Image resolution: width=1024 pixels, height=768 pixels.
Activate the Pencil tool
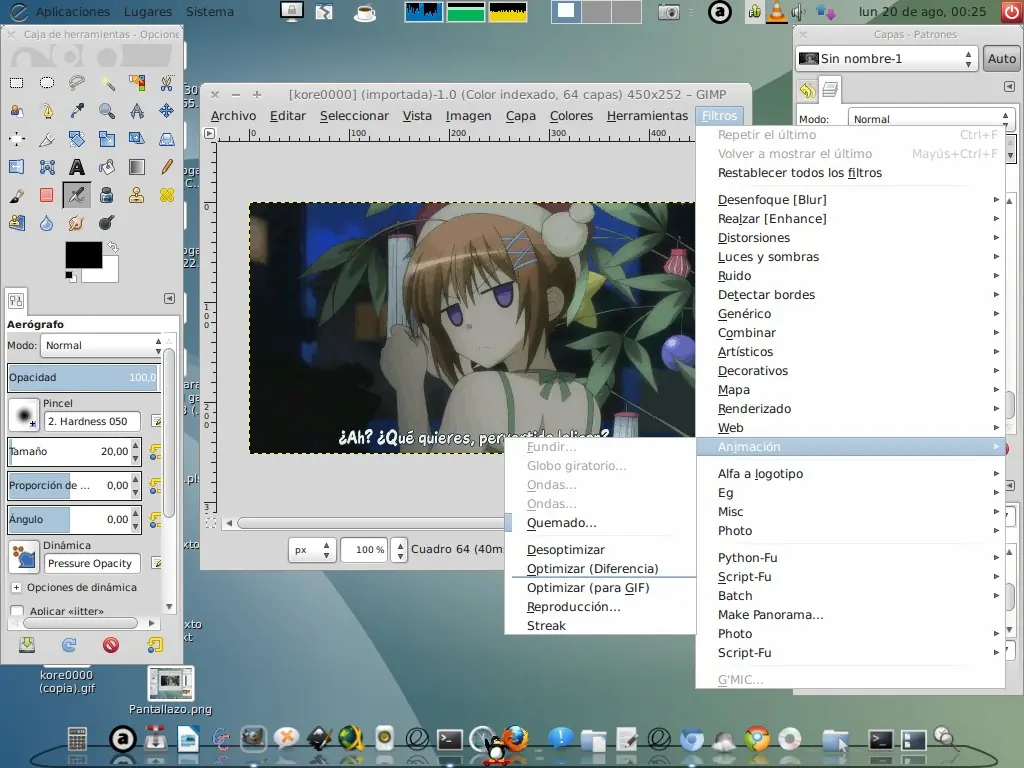pyautogui.click(x=167, y=167)
